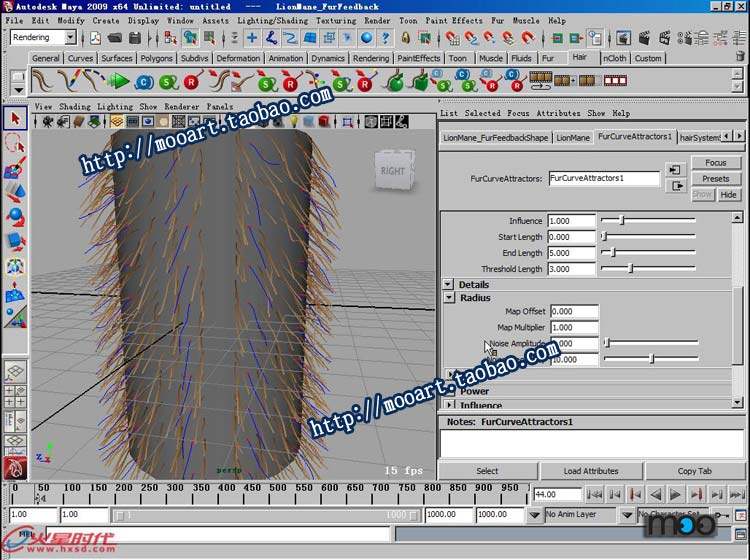Open the Lighting/Shading menu
The height and width of the screenshot is (560, 750).
click(273, 21)
